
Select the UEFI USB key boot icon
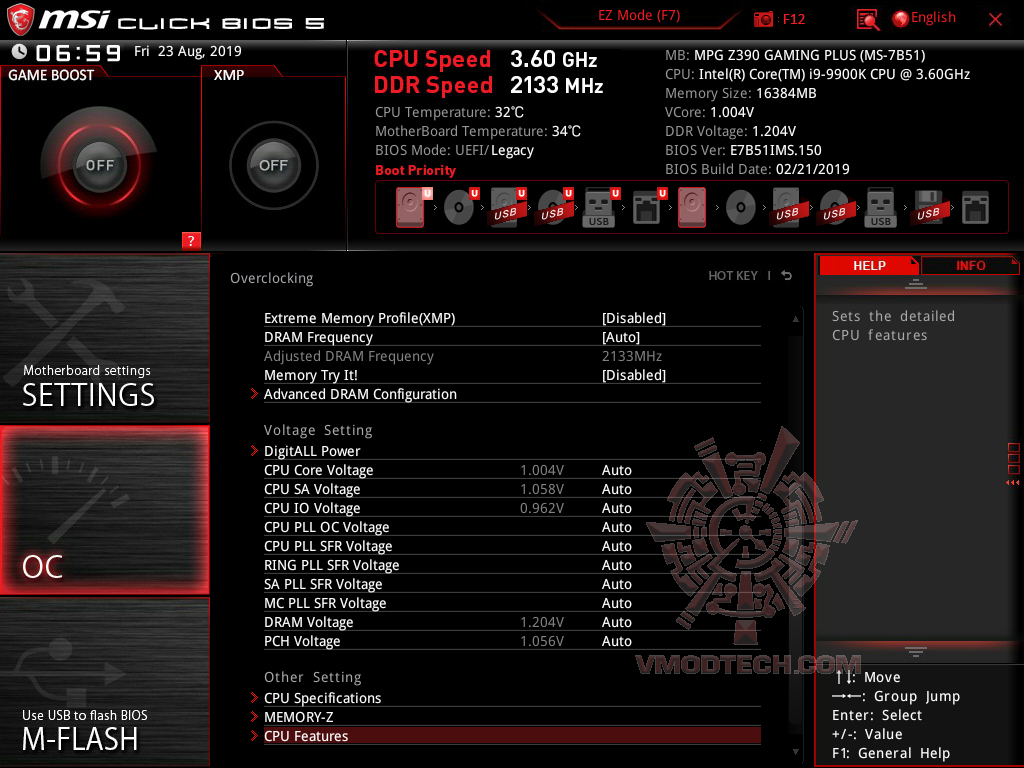pyautogui.click(x=601, y=207)
